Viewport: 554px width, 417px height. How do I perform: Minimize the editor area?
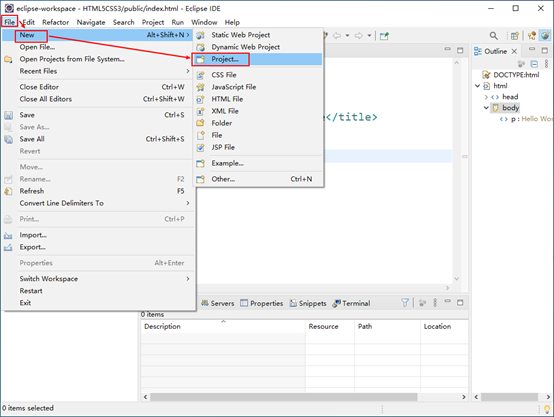point(448,49)
